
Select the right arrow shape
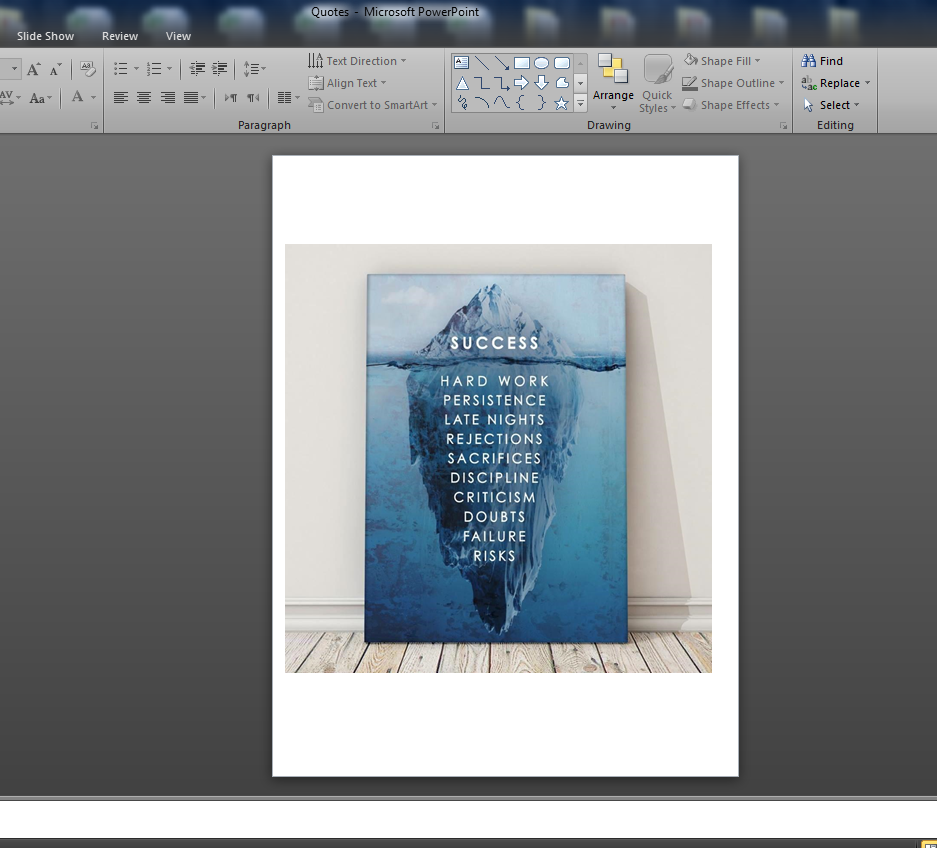[521, 82]
